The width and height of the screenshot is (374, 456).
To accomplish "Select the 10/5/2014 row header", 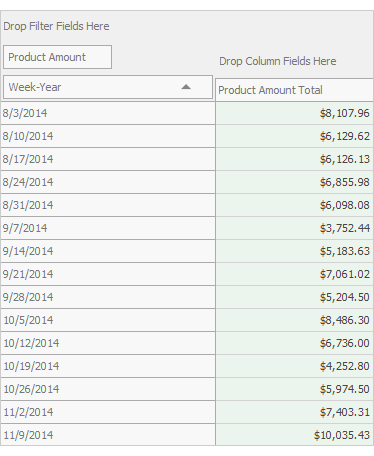I will (108, 320).
